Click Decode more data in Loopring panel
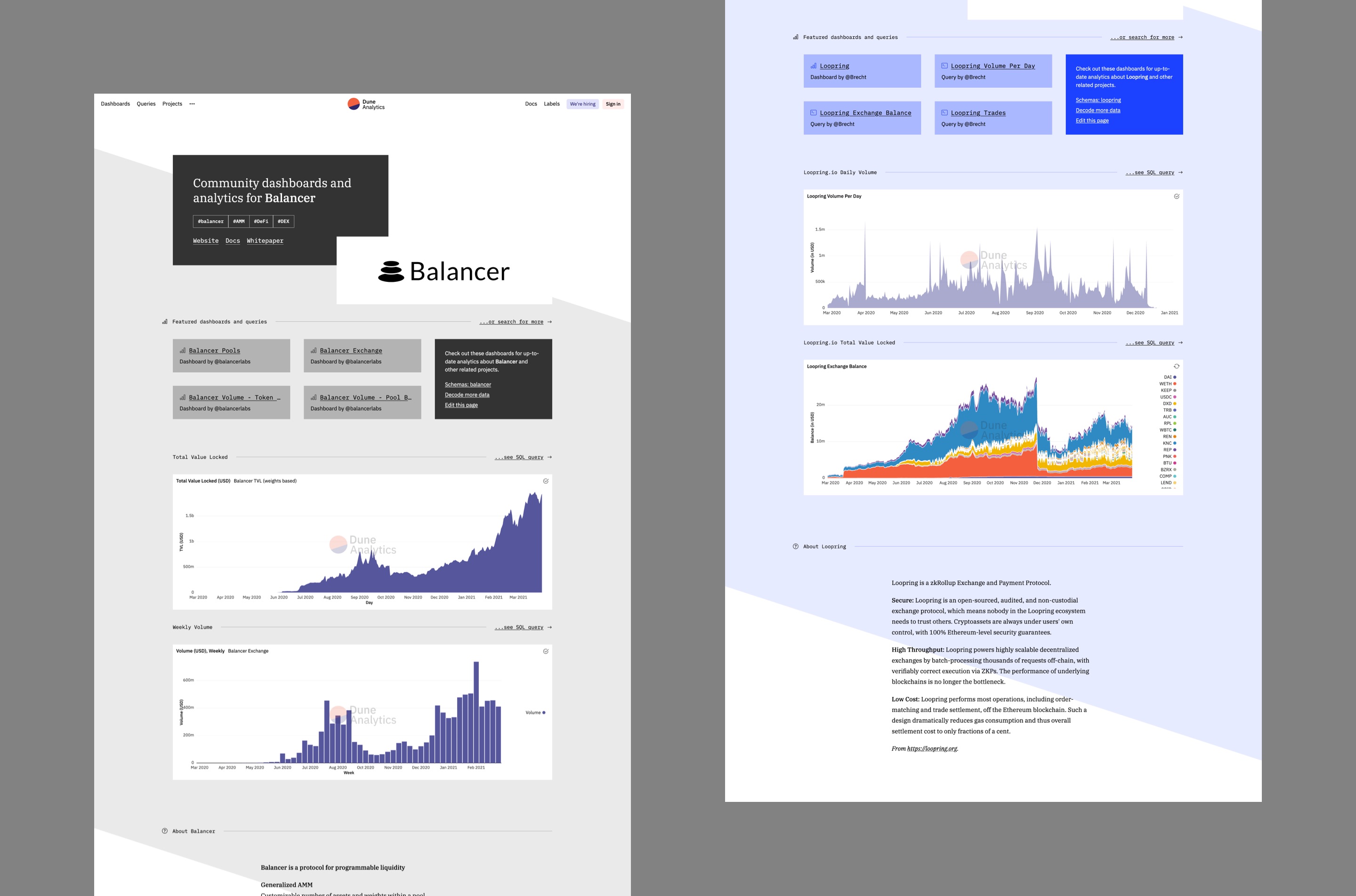This screenshot has height=896, width=1356. tap(1098, 110)
